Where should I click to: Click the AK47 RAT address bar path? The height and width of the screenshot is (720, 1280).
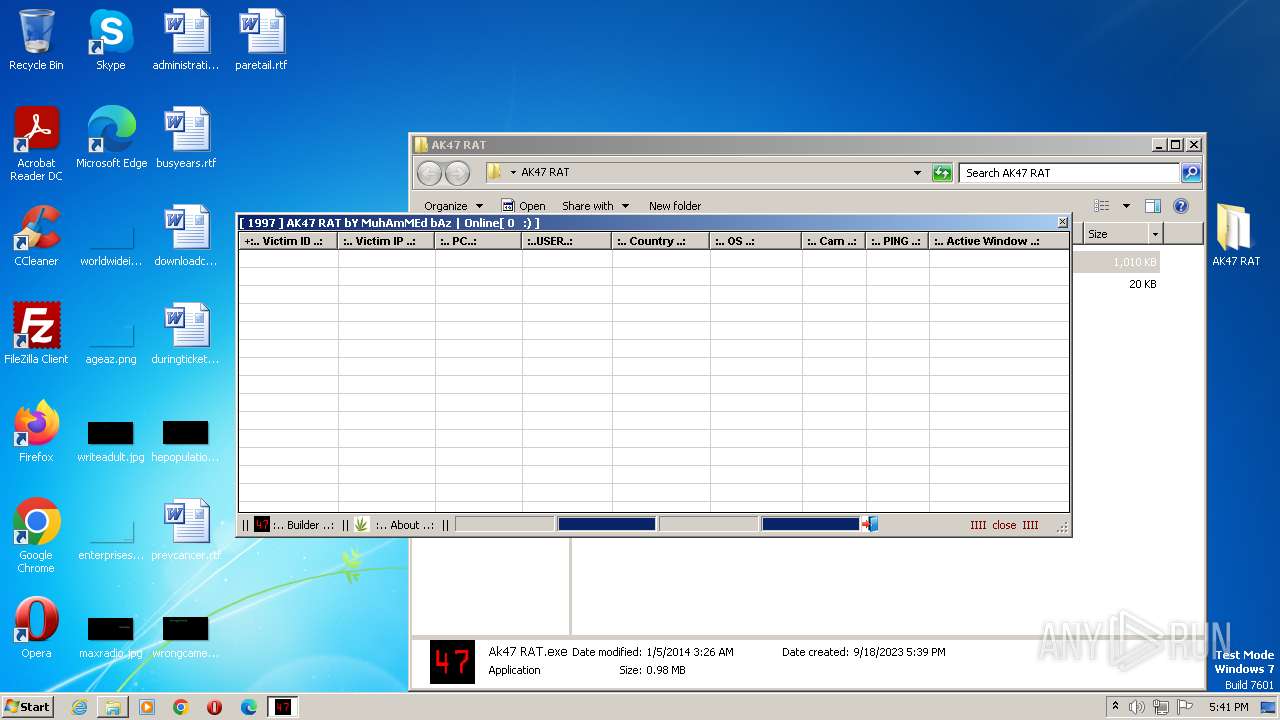(x=545, y=172)
